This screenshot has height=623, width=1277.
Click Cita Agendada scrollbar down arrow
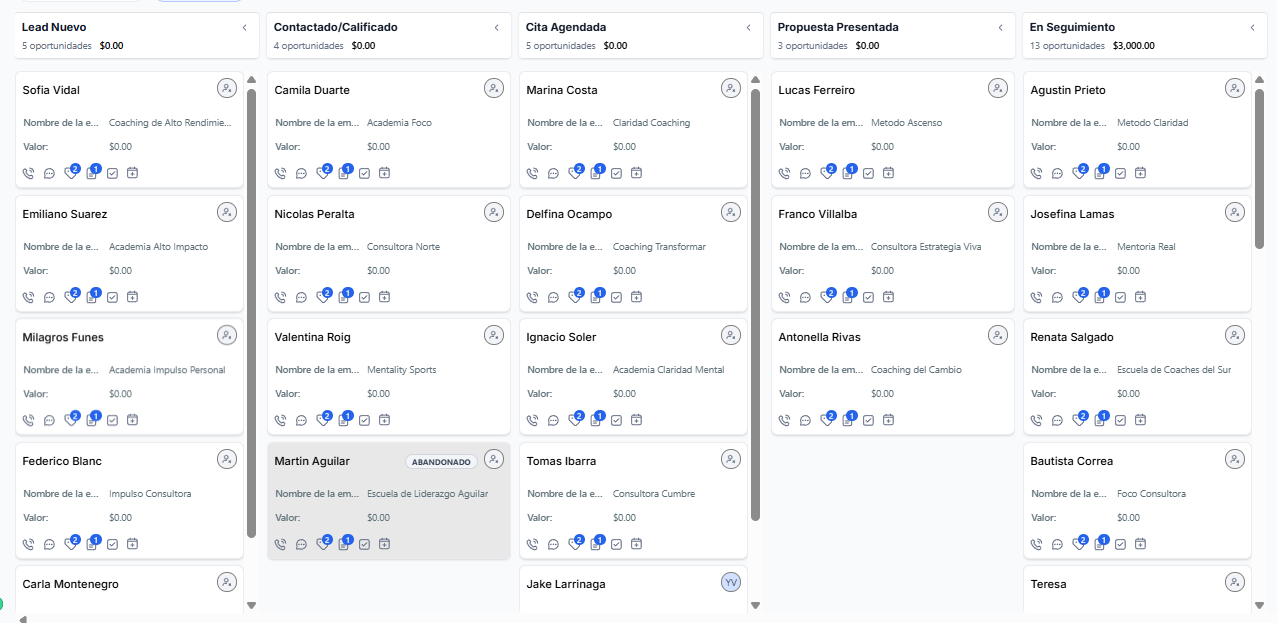coord(755,605)
